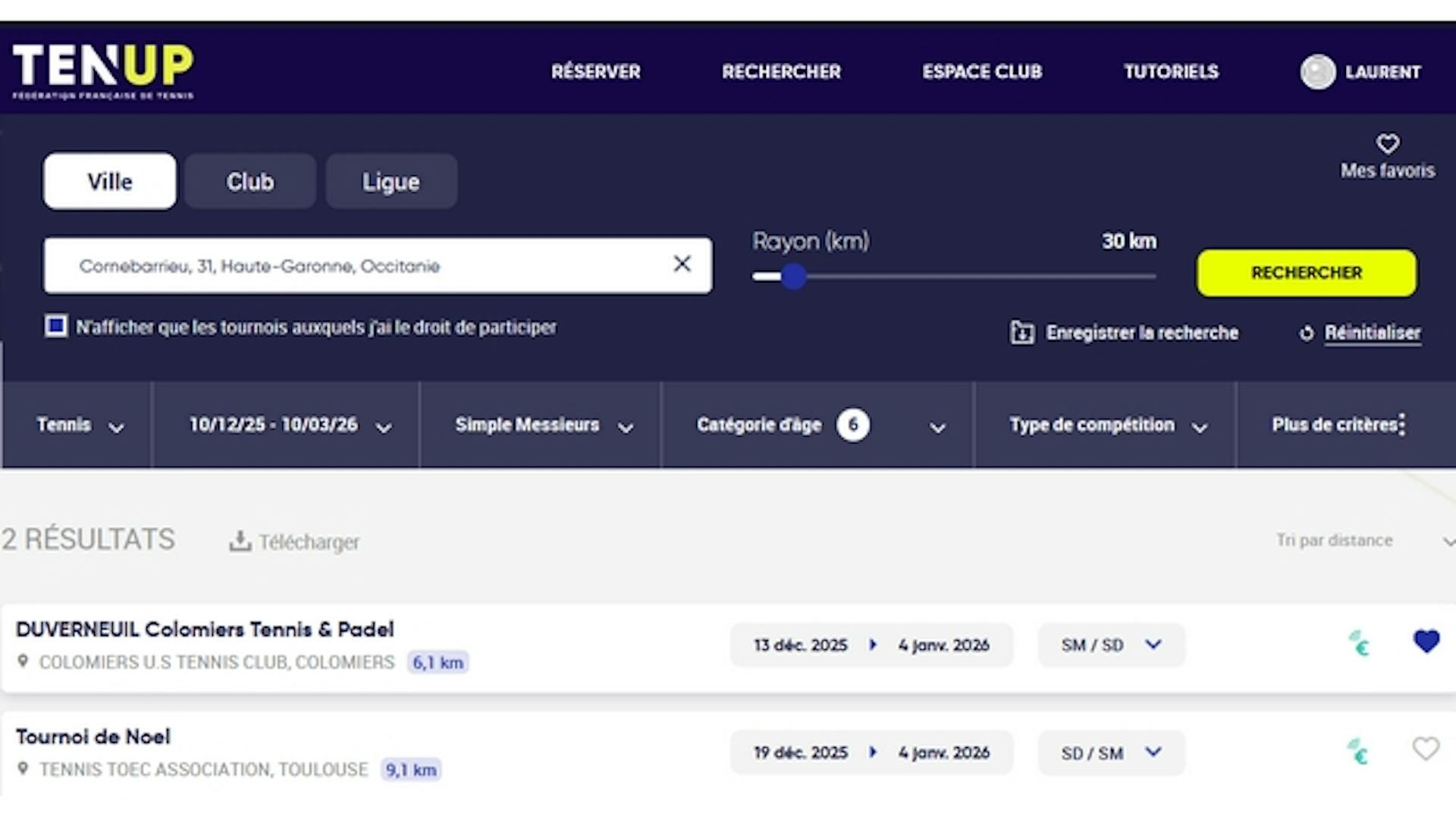Click the Réinitialiser link
Screen dimensions: 1456x819
pyautogui.click(x=1372, y=332)
